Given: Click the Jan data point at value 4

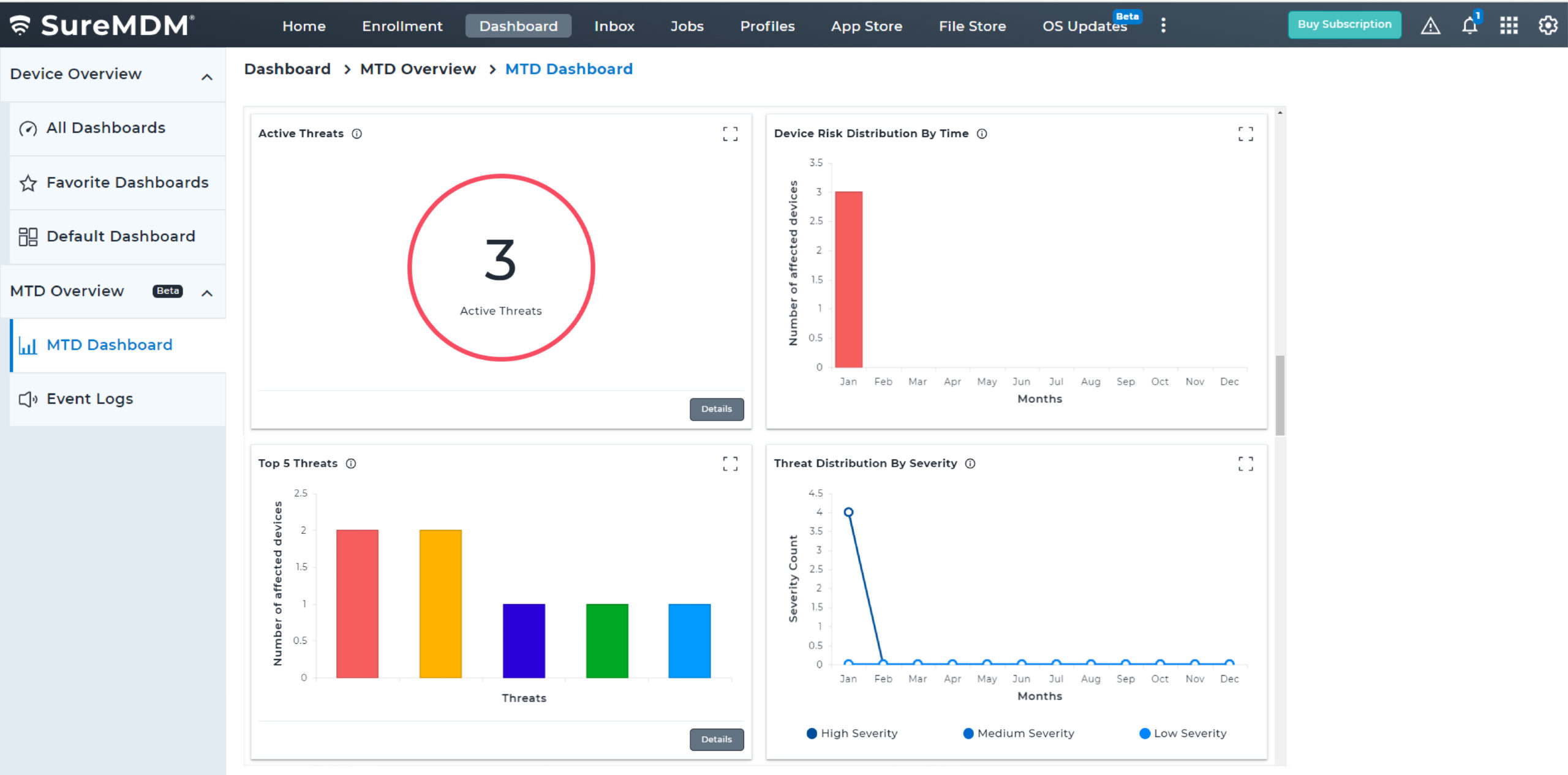Looking at the screenshot, I should tap(848, 512).
